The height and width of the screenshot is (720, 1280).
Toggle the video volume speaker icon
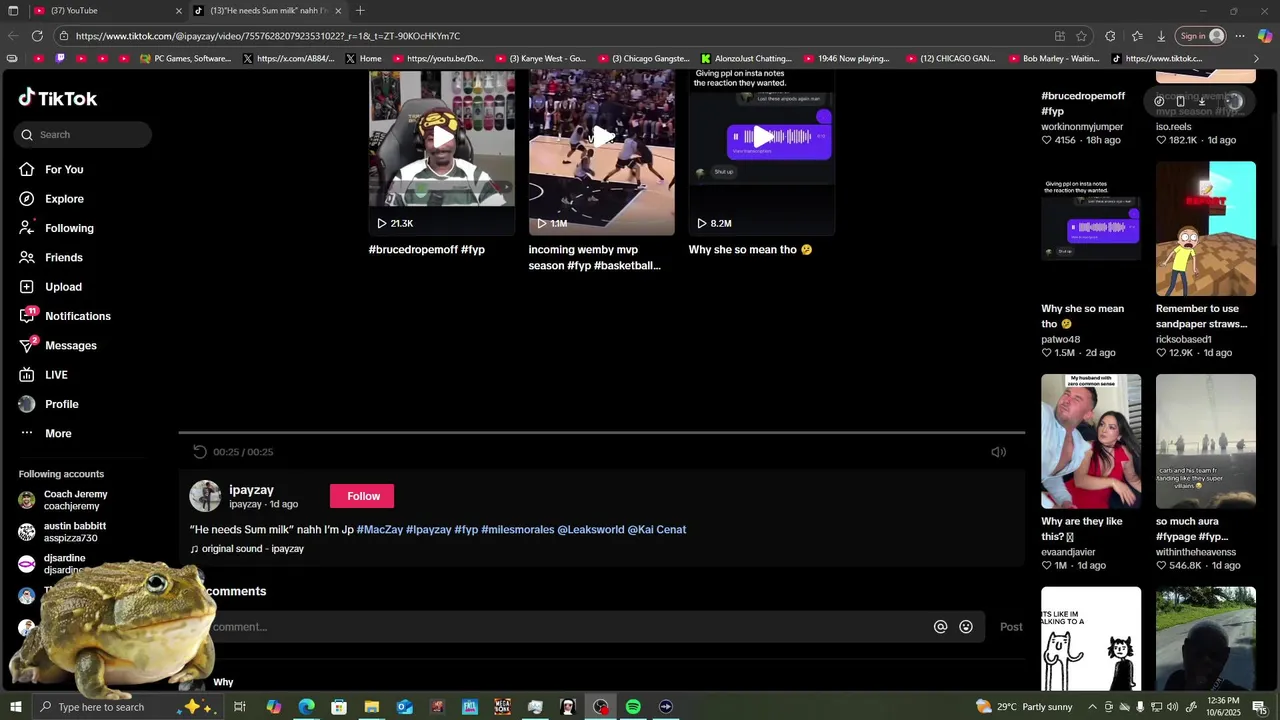[998, 452]
